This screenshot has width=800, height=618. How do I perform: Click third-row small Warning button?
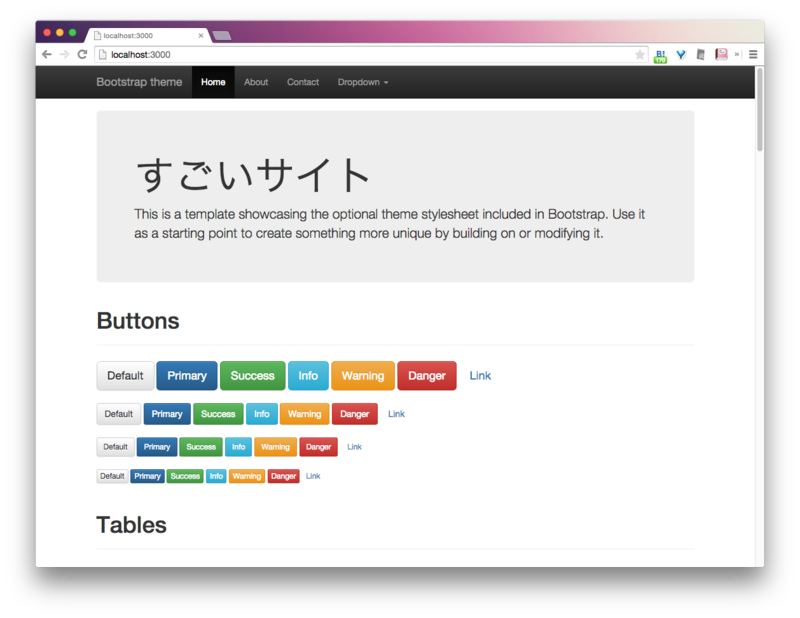(x=276, y=447)
